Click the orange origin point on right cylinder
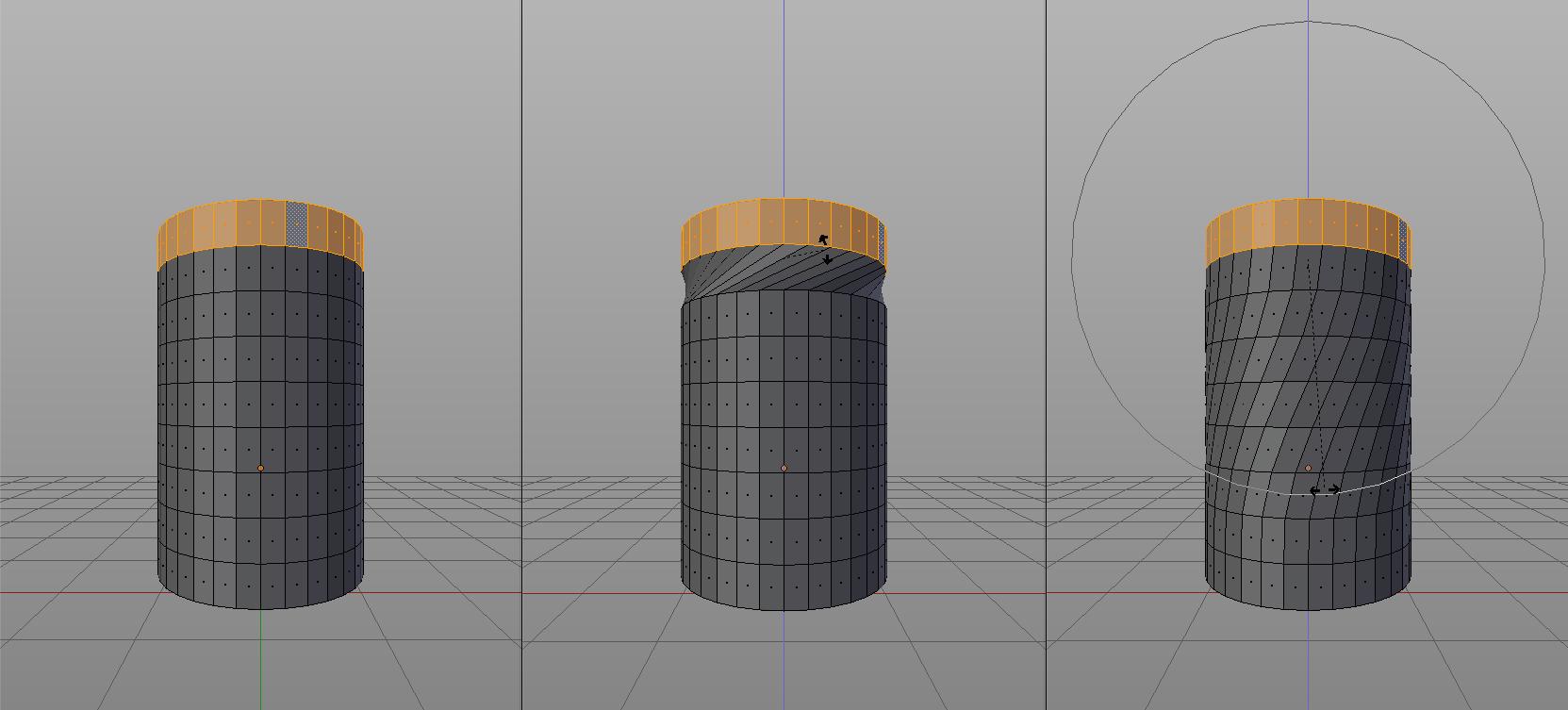The image size is (1568, 710). coord(1309,468)
